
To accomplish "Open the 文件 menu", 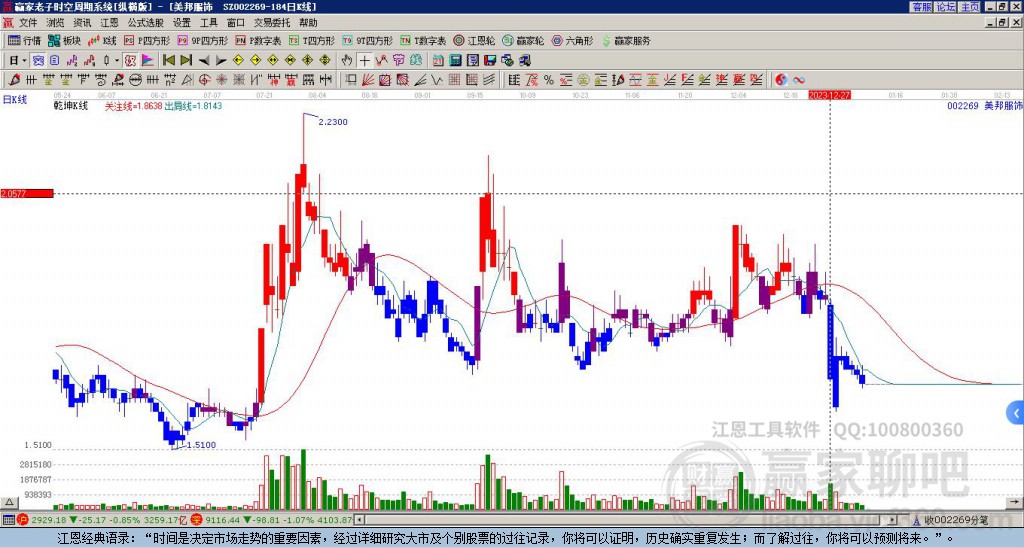I will (x=27, y=23).
